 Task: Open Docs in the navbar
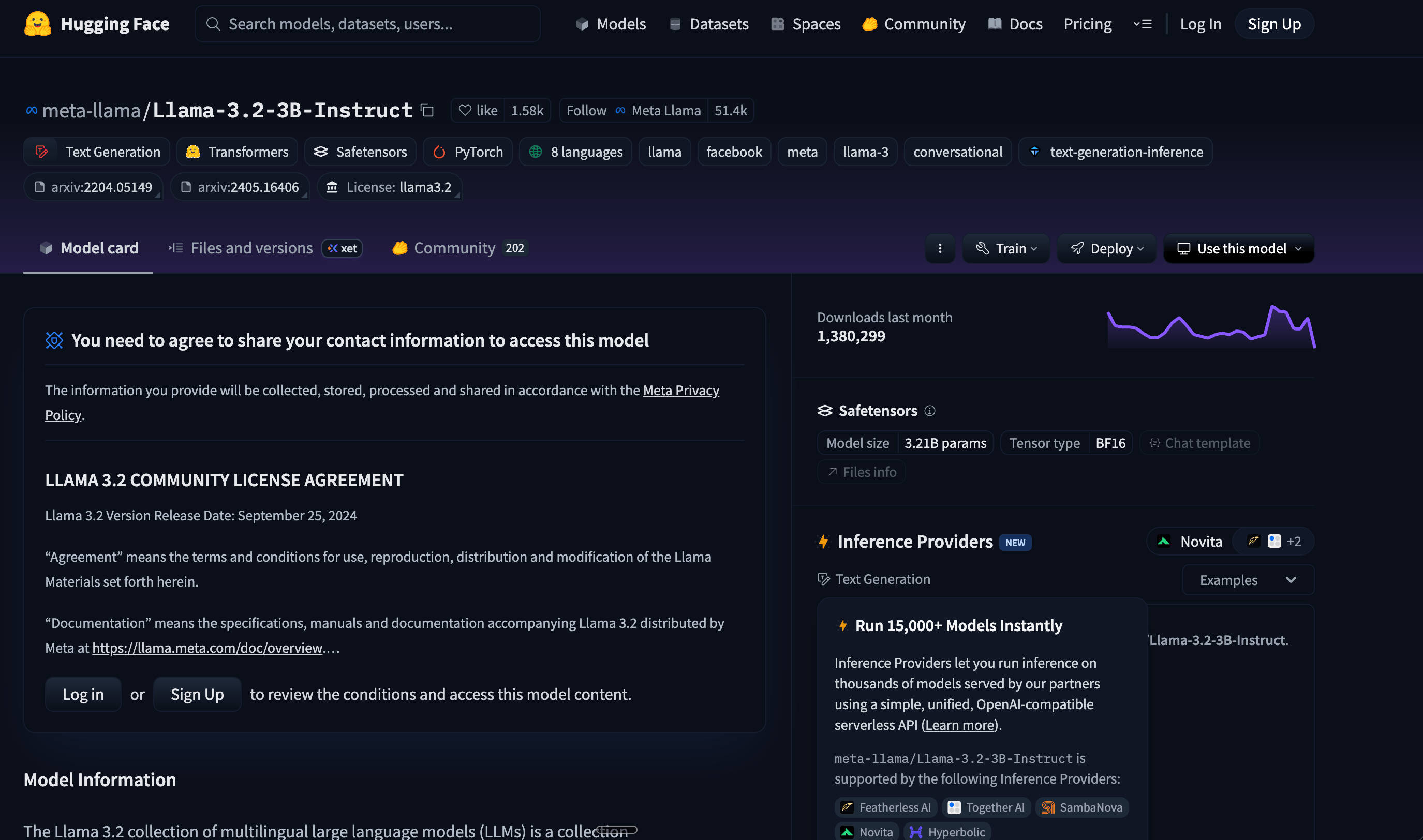click(x=1015, y=24)
